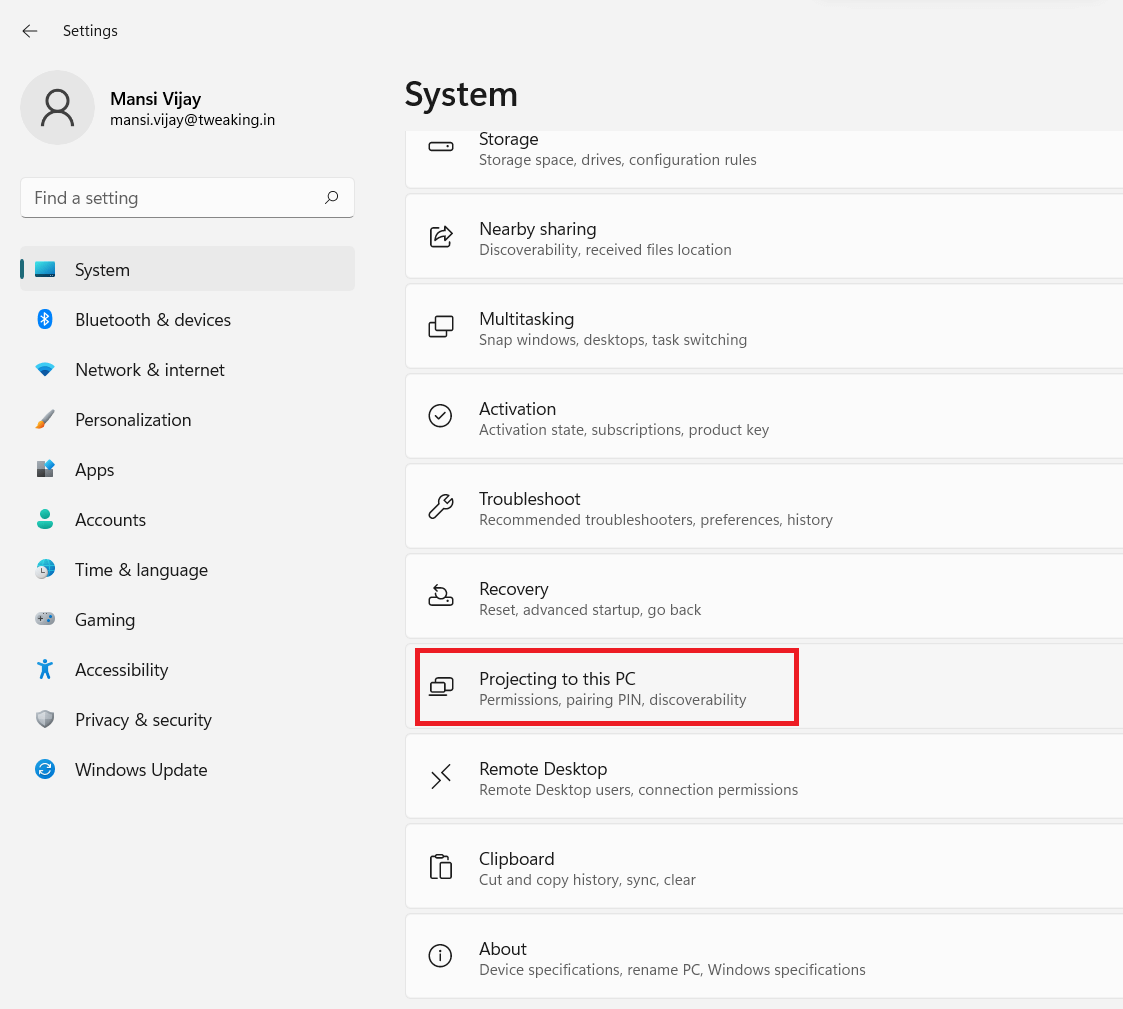Click the Activation checkmark icon
Image resolution: width=1123 pixels, height=1009 pixels.
[x=441, y=416]
